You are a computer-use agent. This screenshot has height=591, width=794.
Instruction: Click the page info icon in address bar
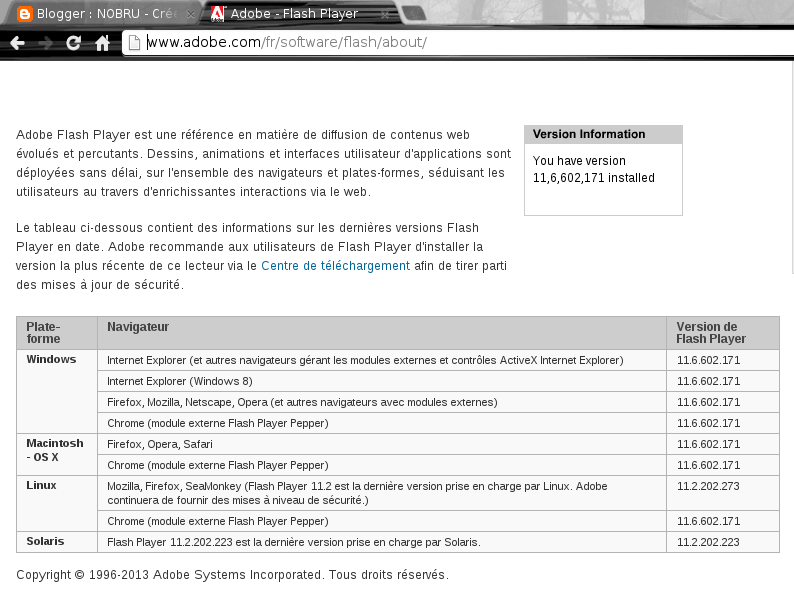(134, 43)
